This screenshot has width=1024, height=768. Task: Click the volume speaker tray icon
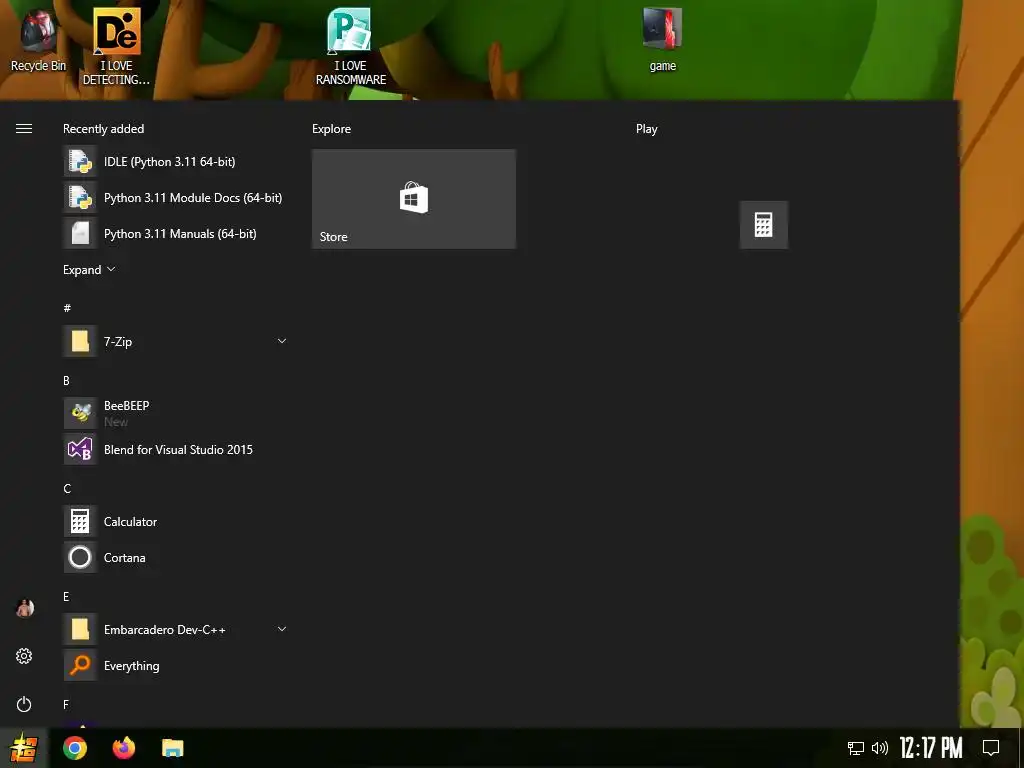[880, 748]
